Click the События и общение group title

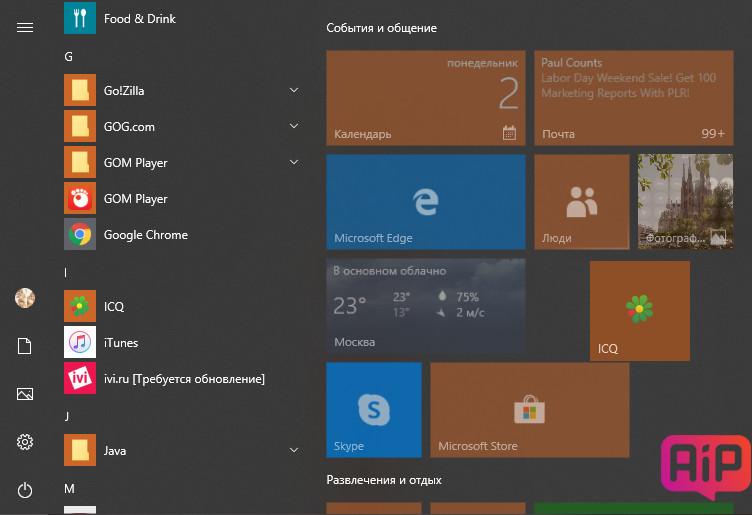coord(381,28)
